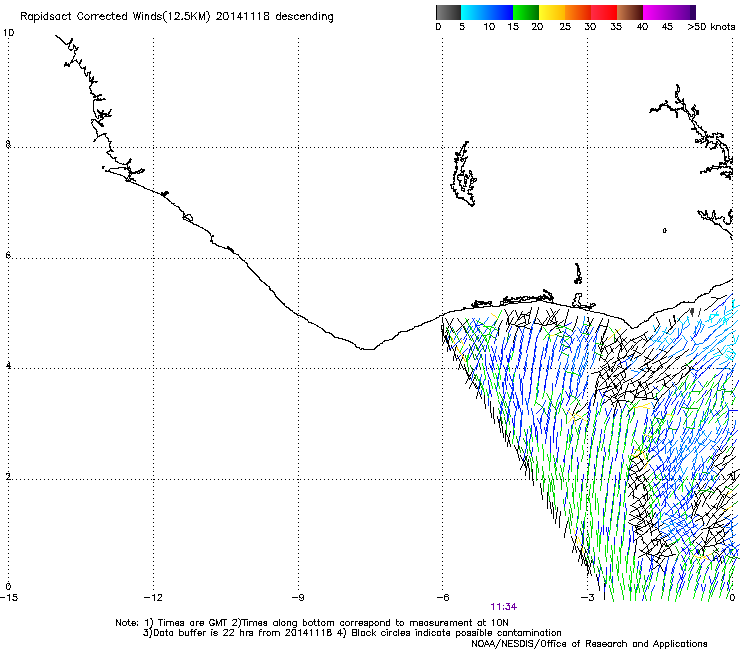
Task: Click the legend tick label '10'
Action: pos(489,27)
